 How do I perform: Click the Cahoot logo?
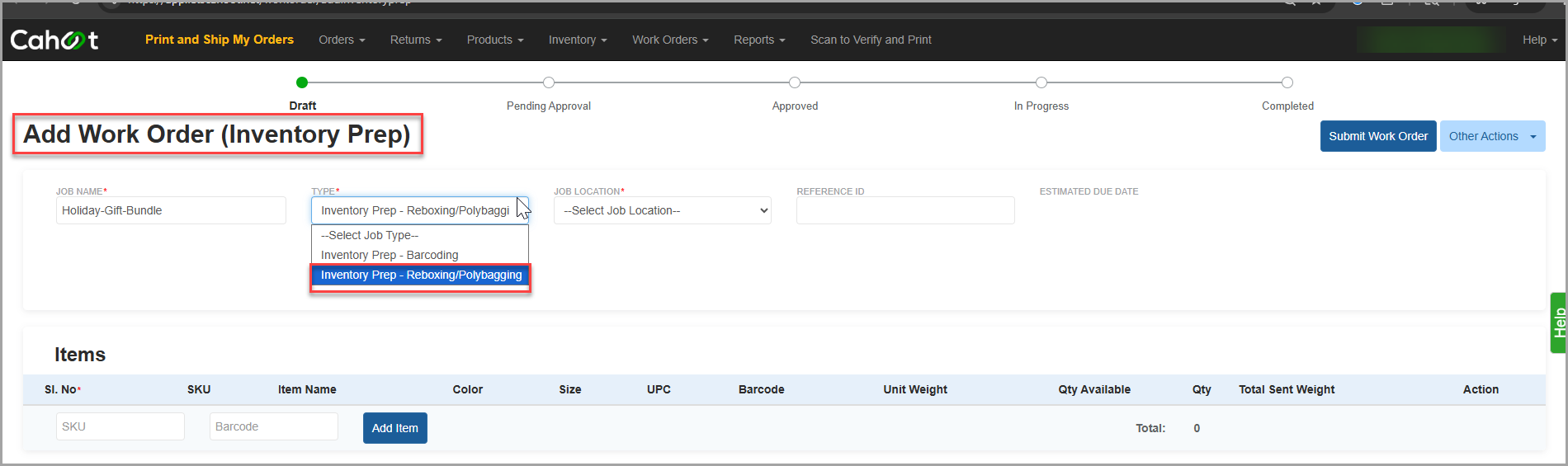coord(54,40)
